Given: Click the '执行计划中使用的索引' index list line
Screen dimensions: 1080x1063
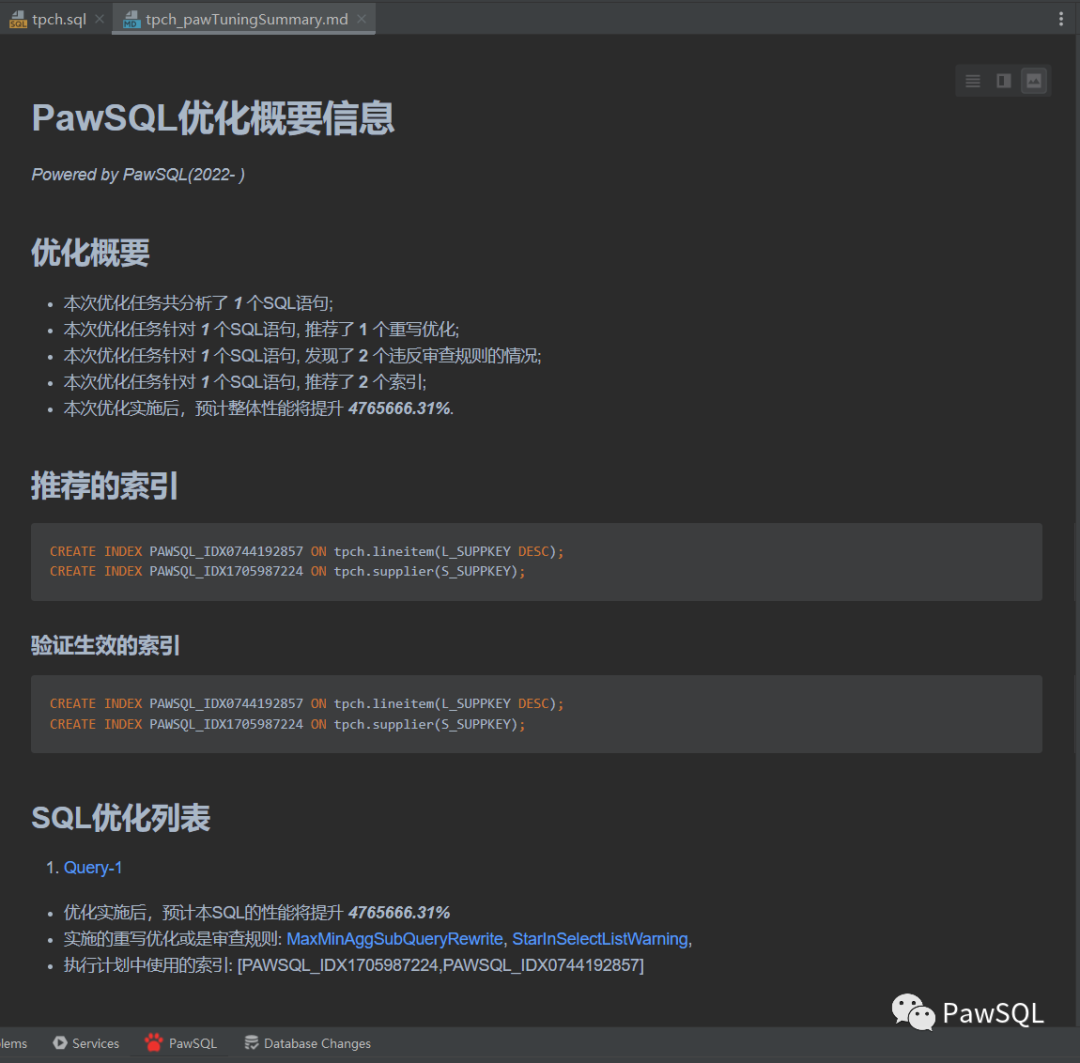Looking at the screenshot, I should [354, 965].
